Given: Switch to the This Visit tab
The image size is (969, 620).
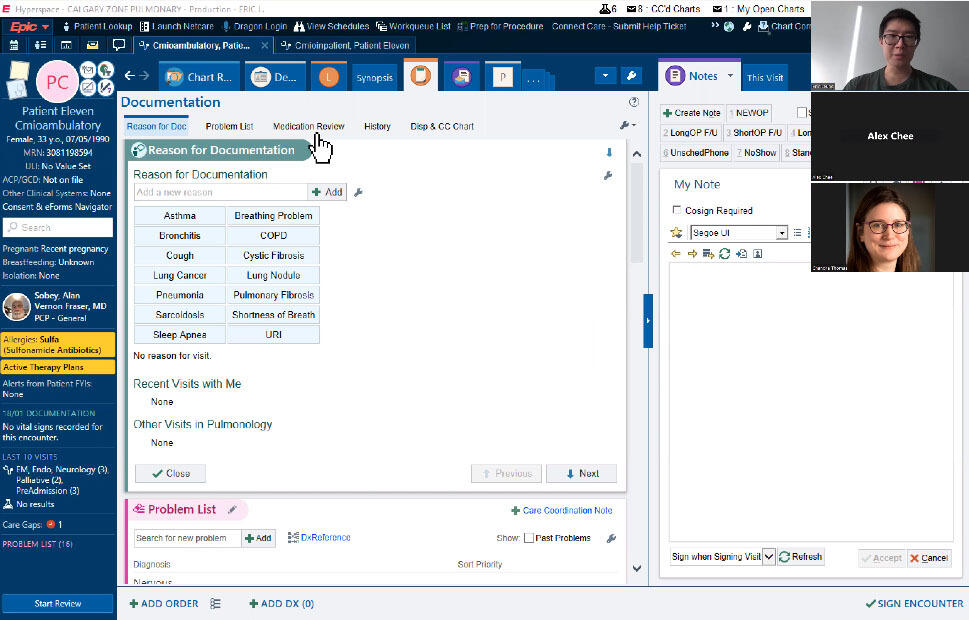Looking at the screenshot, I should pos(765,77).
